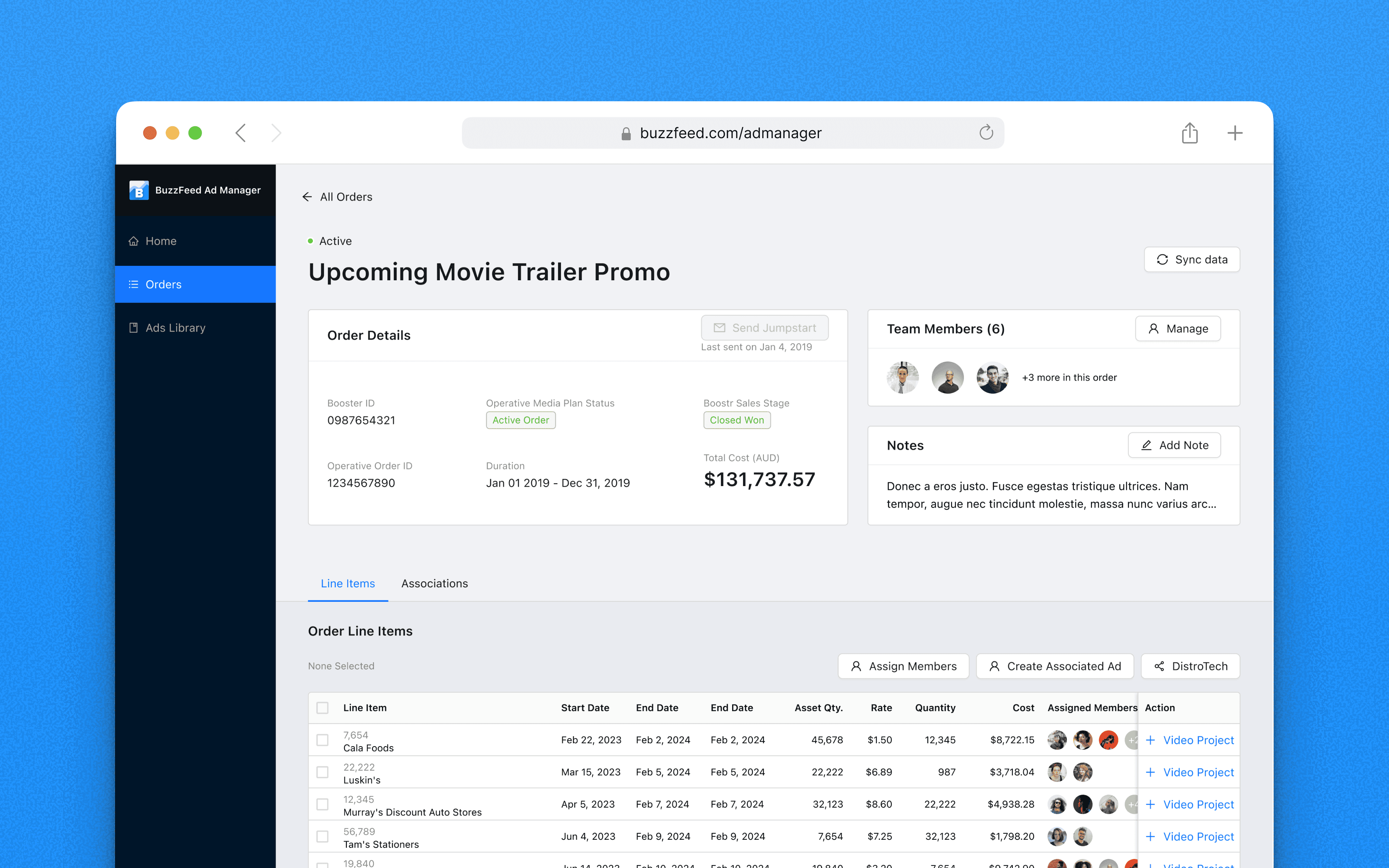Click the Add Note button
Viewport: 1389px width, 868px height.
click(1175, 445)
